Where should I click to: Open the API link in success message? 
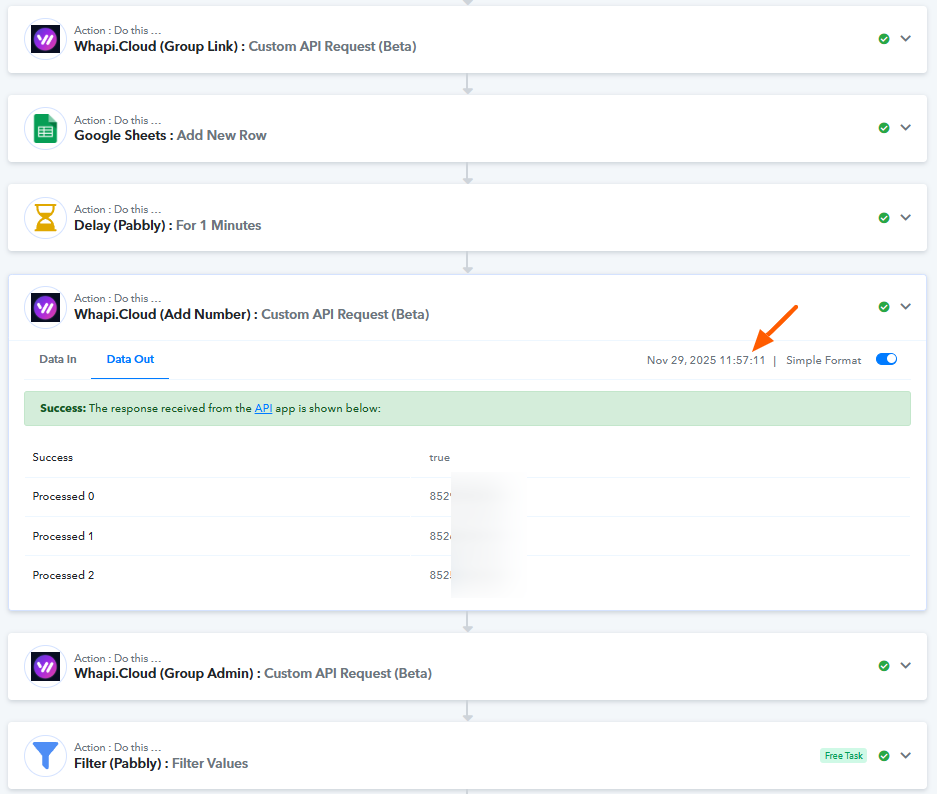(263, 409)
